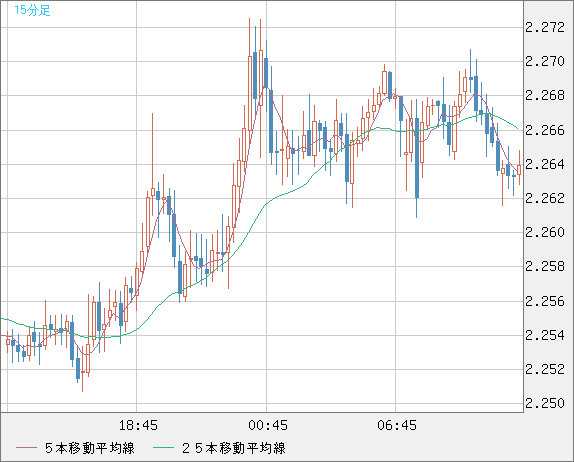This screenshot has width=574, height=462.
Task: Click the 2.250 price axis label
Action: point(545,403)
